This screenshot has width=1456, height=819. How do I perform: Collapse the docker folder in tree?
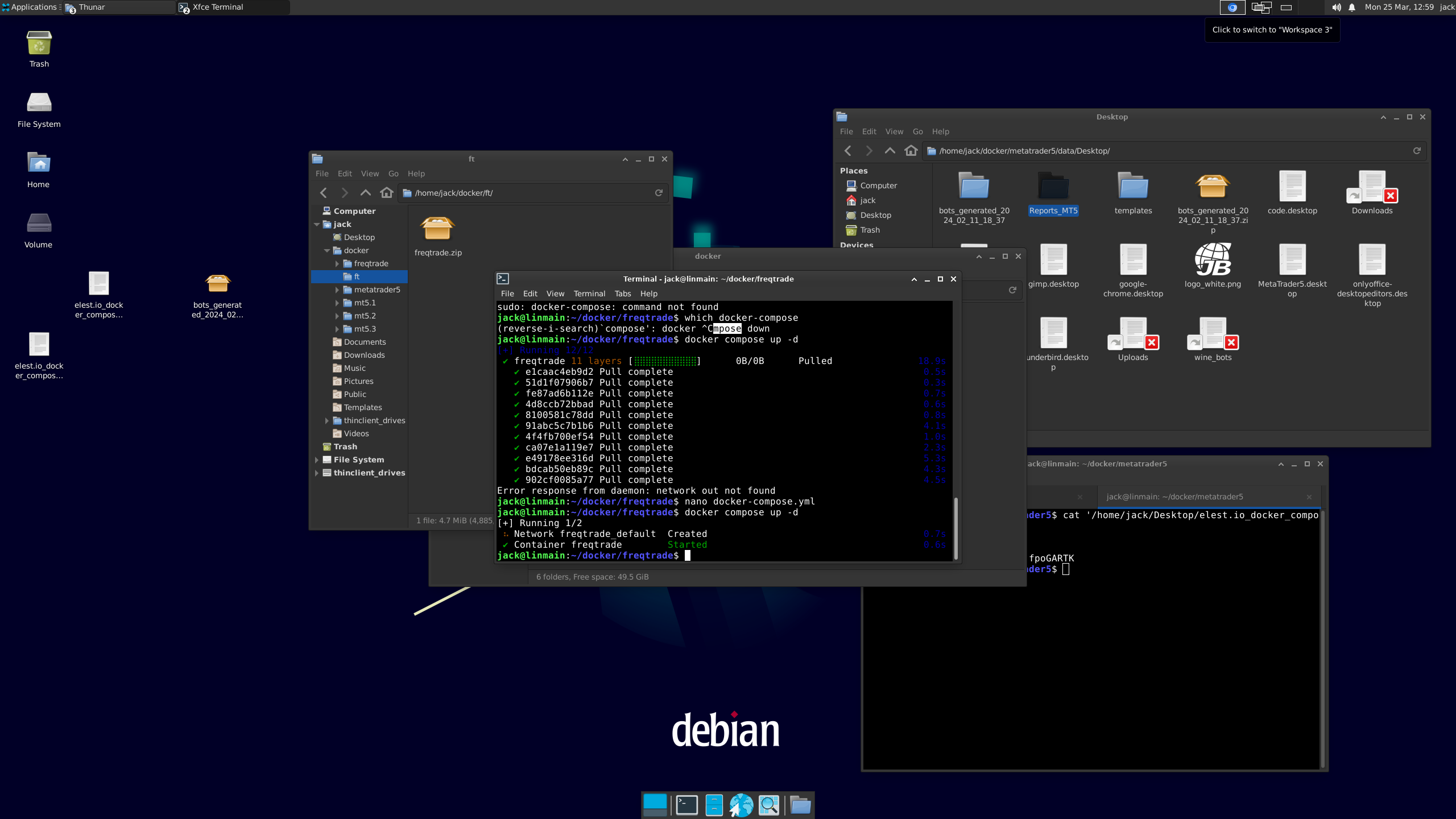tap(327, 251)
